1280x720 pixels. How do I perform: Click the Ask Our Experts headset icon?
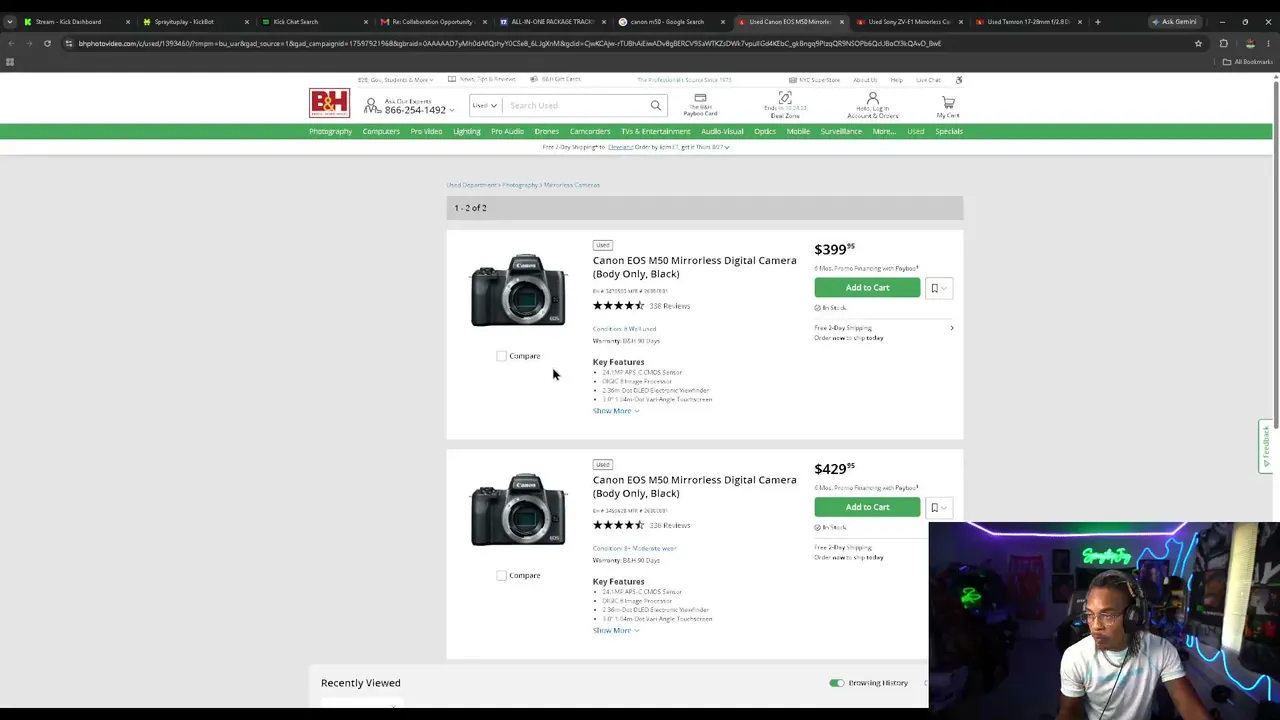point(372,105)
